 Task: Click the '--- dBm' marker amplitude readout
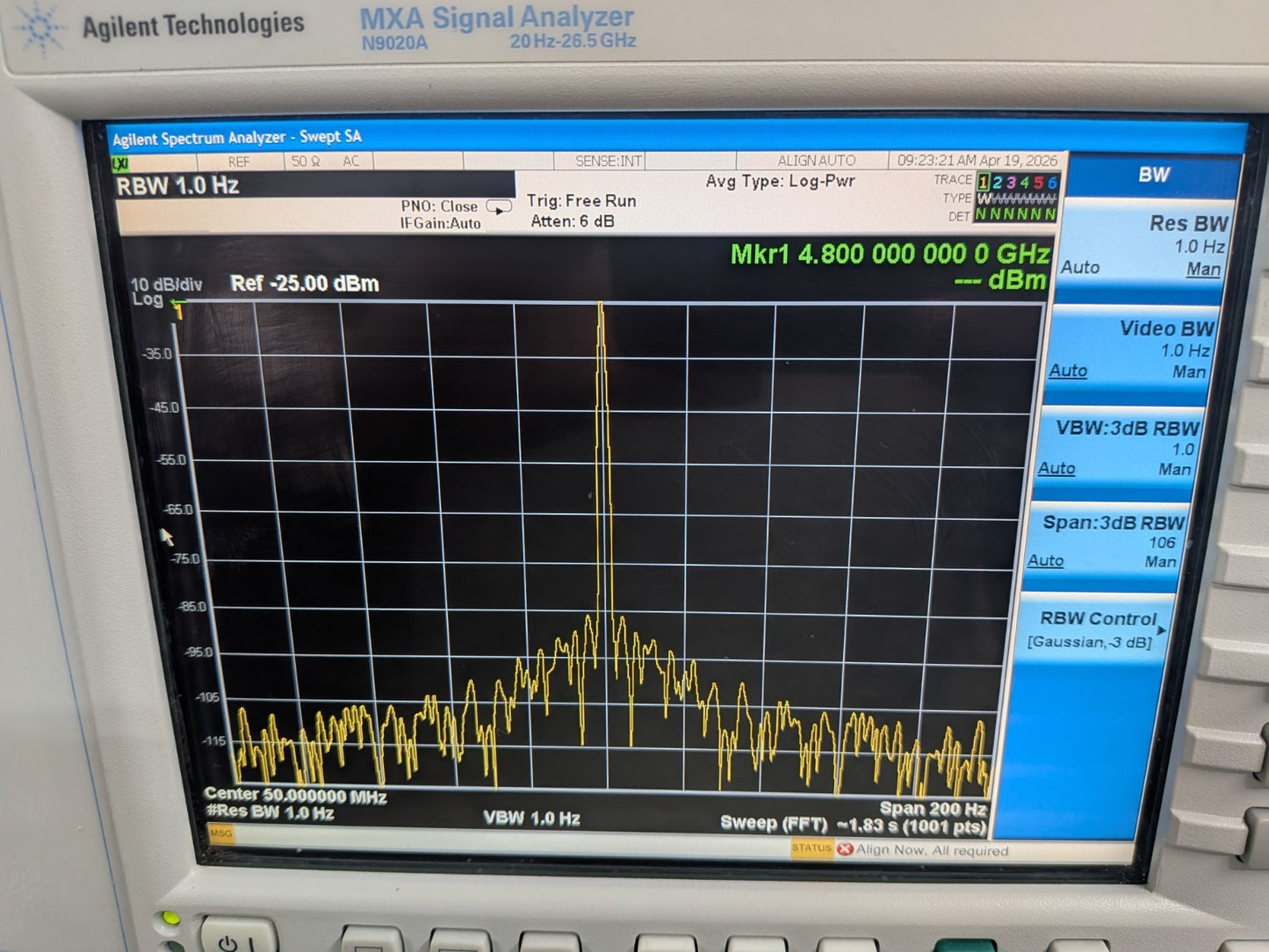coord(1000,280)
